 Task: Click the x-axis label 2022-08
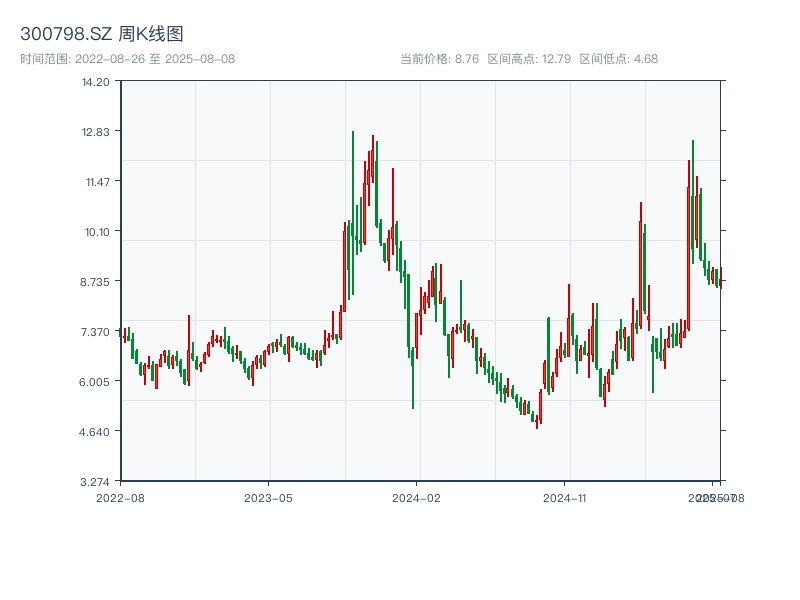(x=120, y=498)
